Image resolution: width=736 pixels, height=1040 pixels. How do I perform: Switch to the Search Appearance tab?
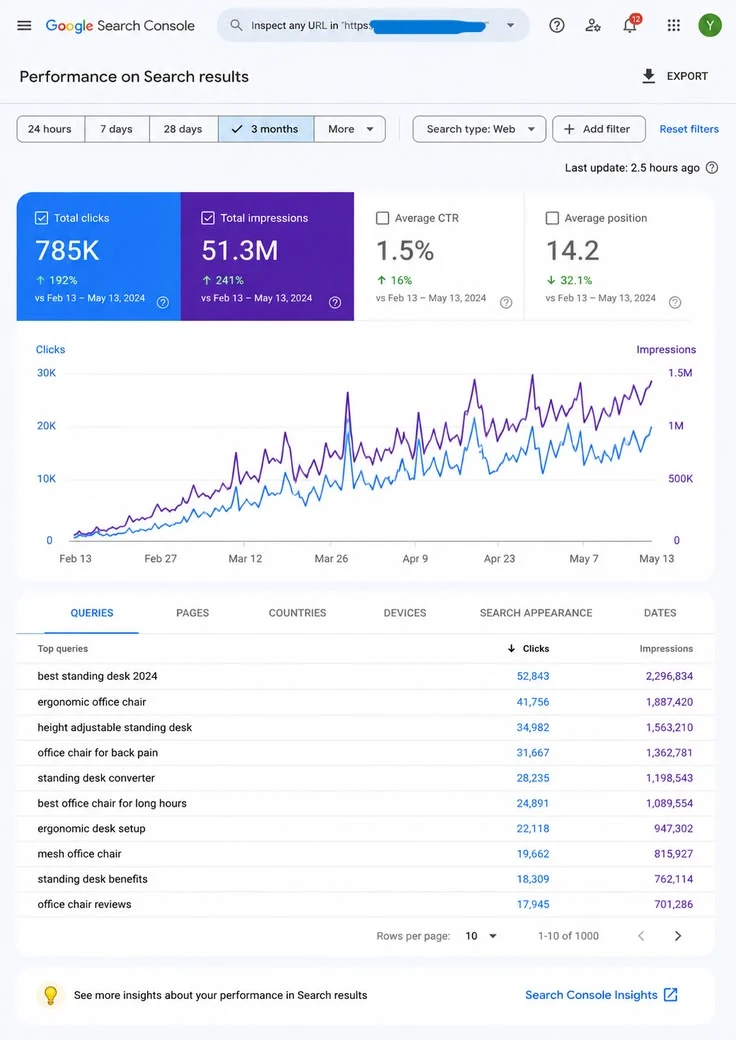(x=536, y=613)
